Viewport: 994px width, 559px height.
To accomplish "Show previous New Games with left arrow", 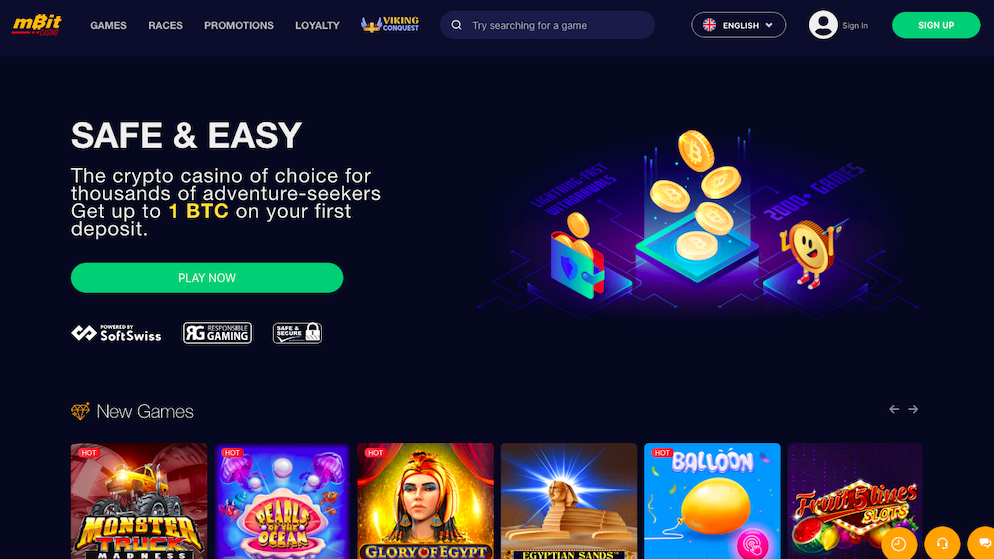I will click(894, 409).
